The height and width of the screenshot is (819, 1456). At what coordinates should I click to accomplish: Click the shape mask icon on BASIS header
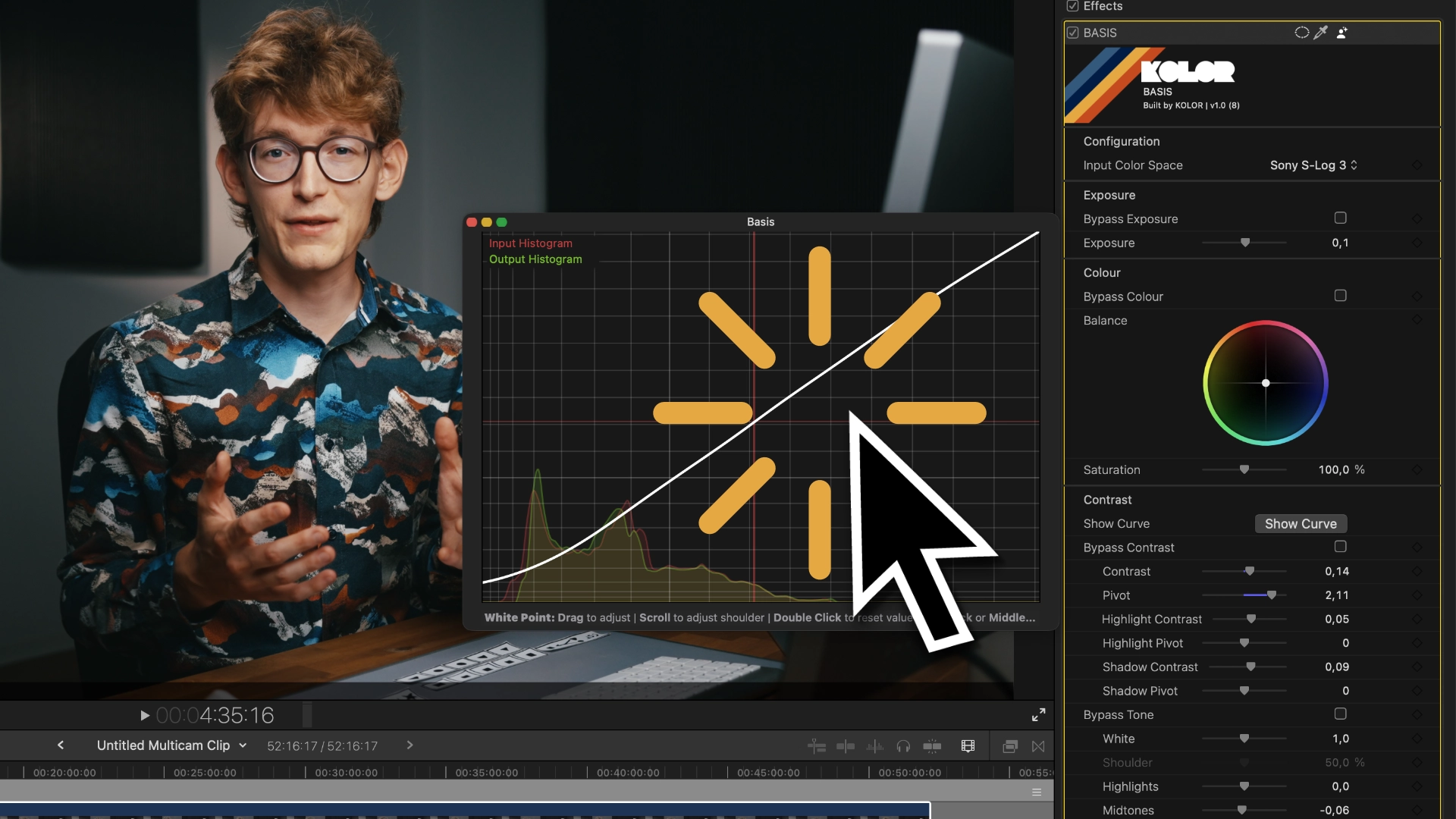1301,33
